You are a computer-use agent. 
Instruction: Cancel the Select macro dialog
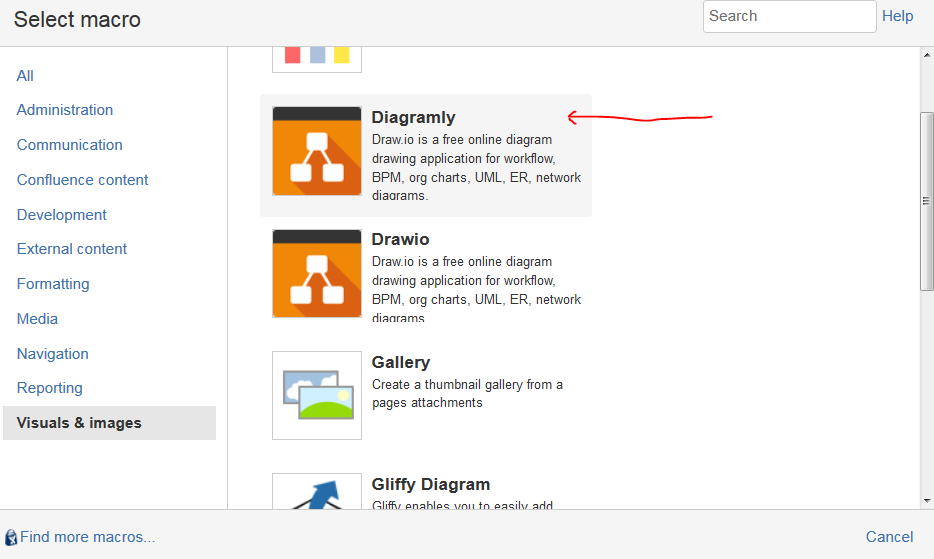click(889, 537)
